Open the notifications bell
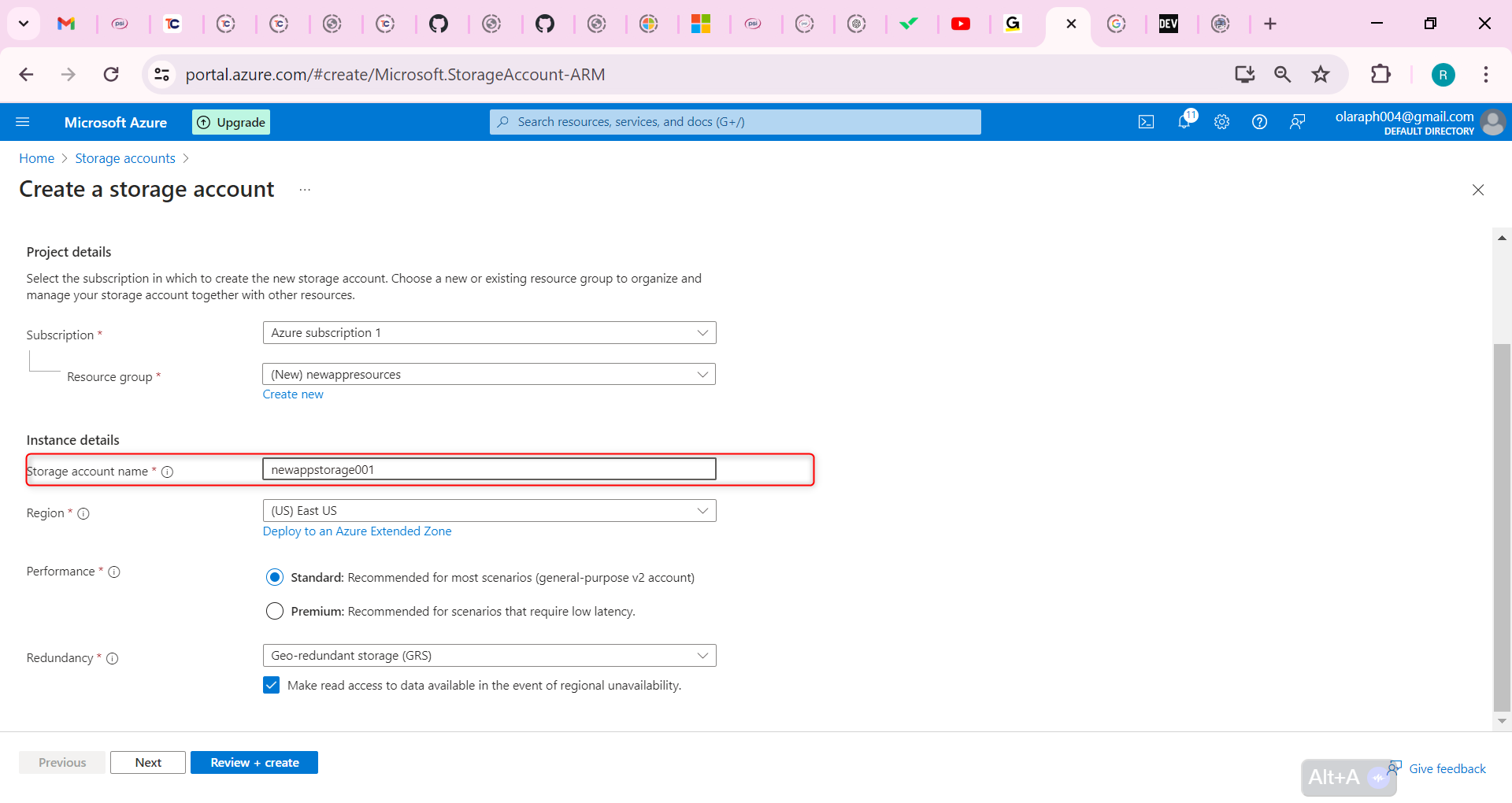Screen dimensions: 1512x803 click(1184, 122)
